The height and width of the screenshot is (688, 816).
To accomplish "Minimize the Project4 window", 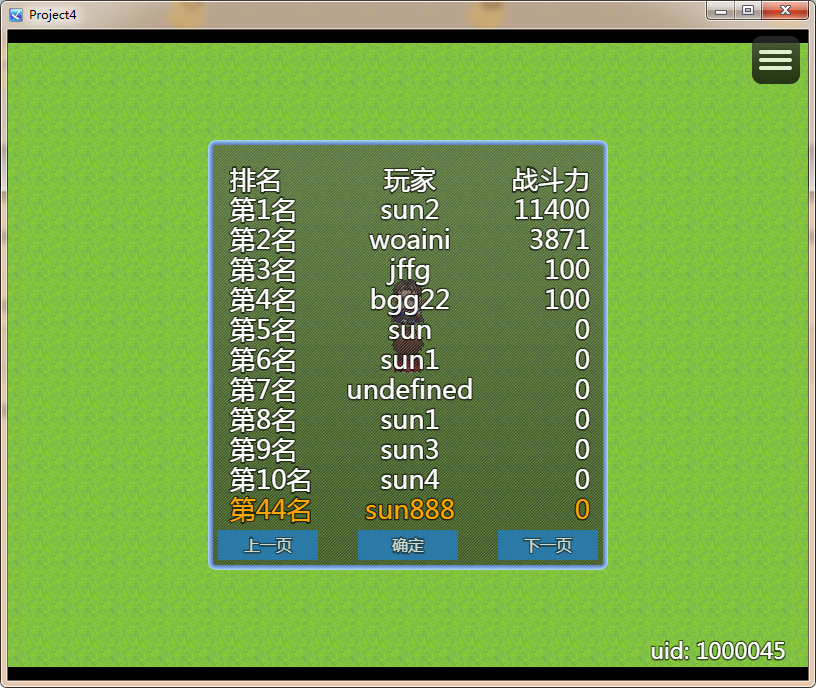I will coord(721,10).
